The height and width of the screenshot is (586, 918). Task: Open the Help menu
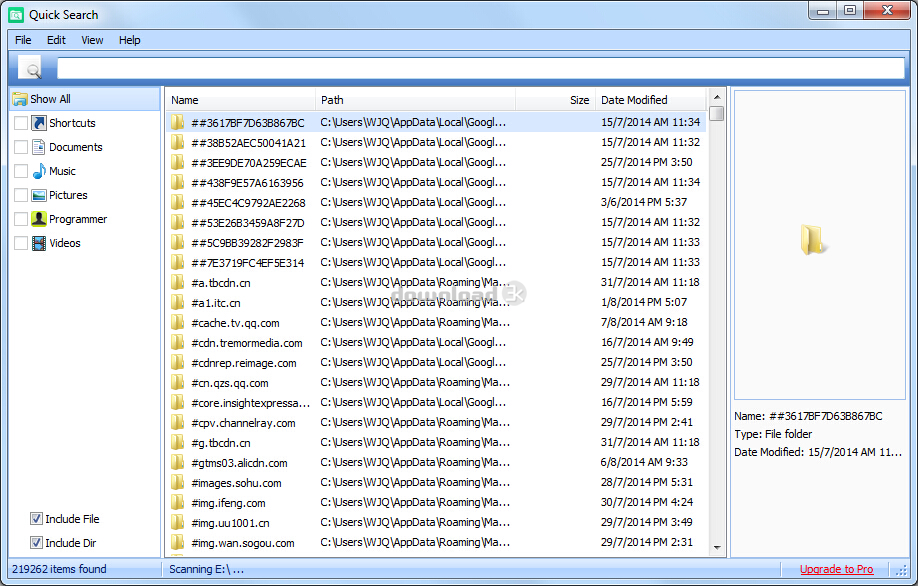[129, 40]
